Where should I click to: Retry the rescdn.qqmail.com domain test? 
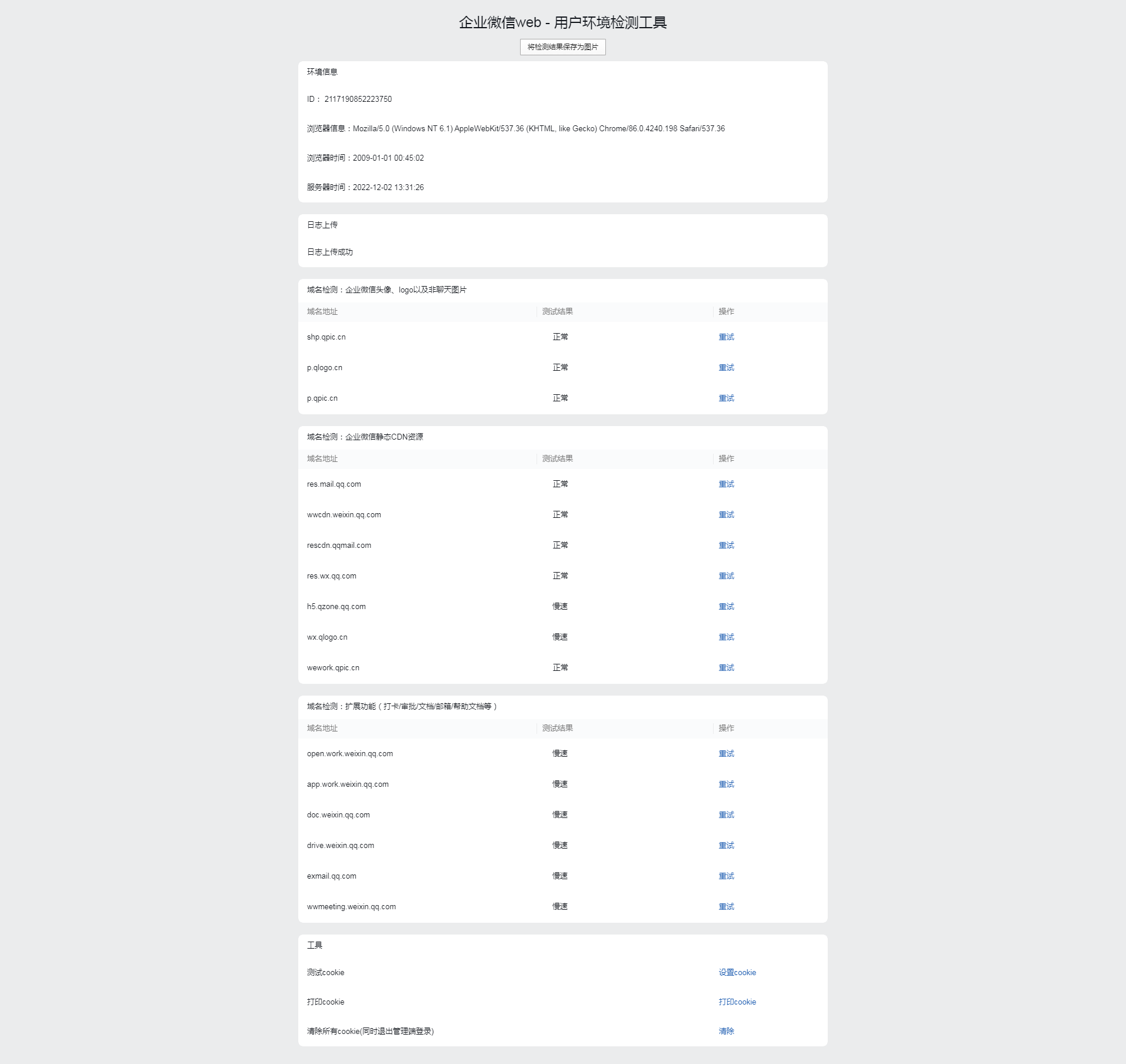click(726, 546)
